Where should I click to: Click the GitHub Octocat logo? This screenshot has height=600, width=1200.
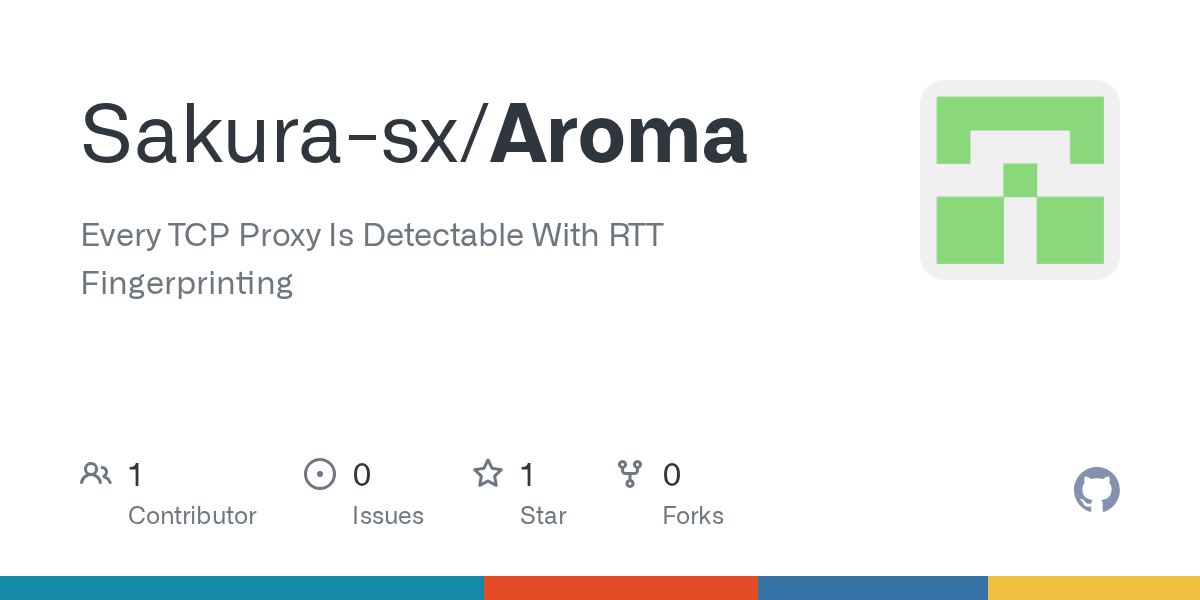[x=1096, y=490]
